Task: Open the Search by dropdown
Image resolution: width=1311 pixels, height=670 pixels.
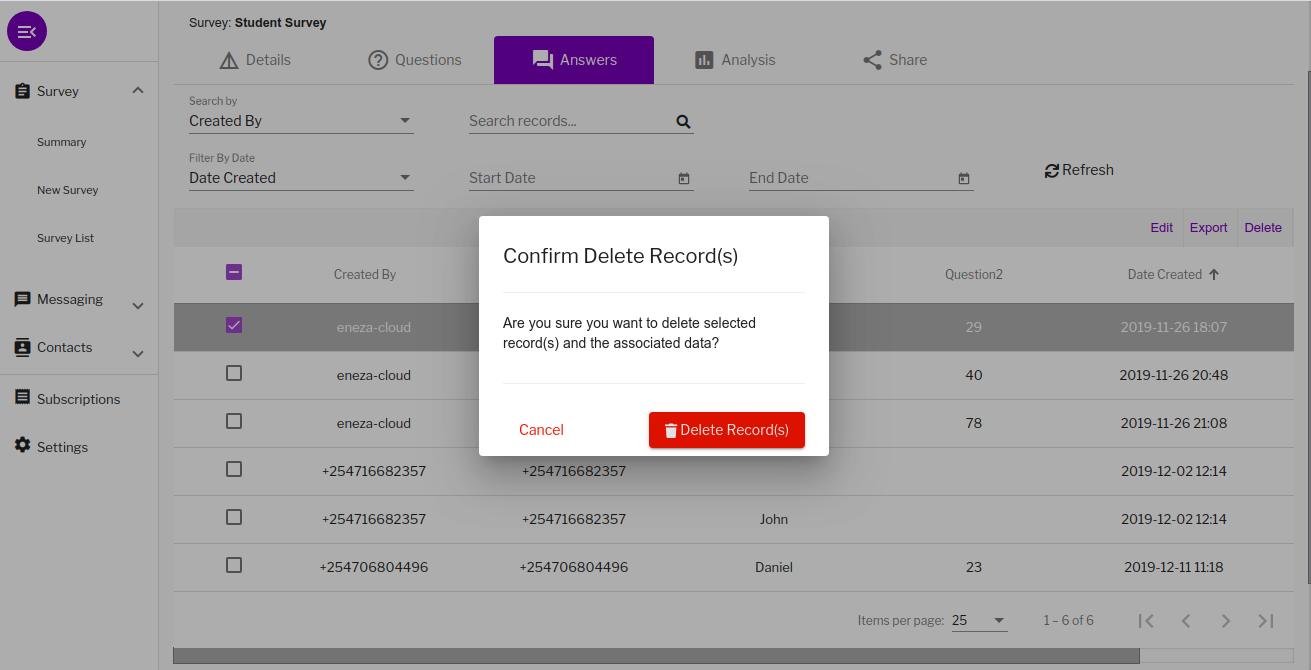Action: coord(301,121)
